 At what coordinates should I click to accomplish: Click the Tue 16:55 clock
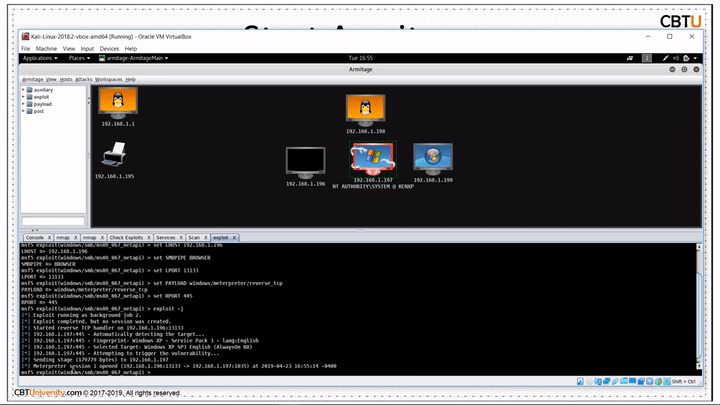point(360,58)
